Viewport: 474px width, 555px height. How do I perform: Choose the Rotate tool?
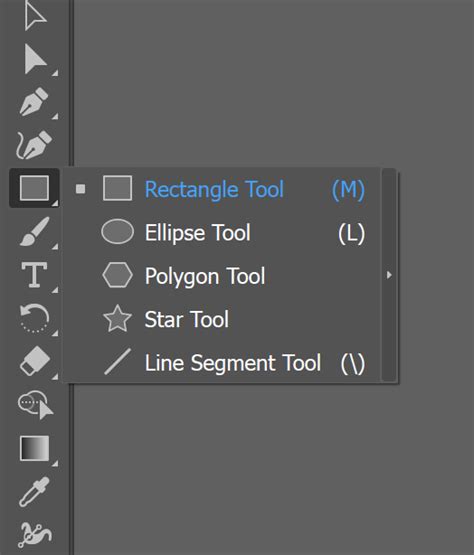(34, 318)
